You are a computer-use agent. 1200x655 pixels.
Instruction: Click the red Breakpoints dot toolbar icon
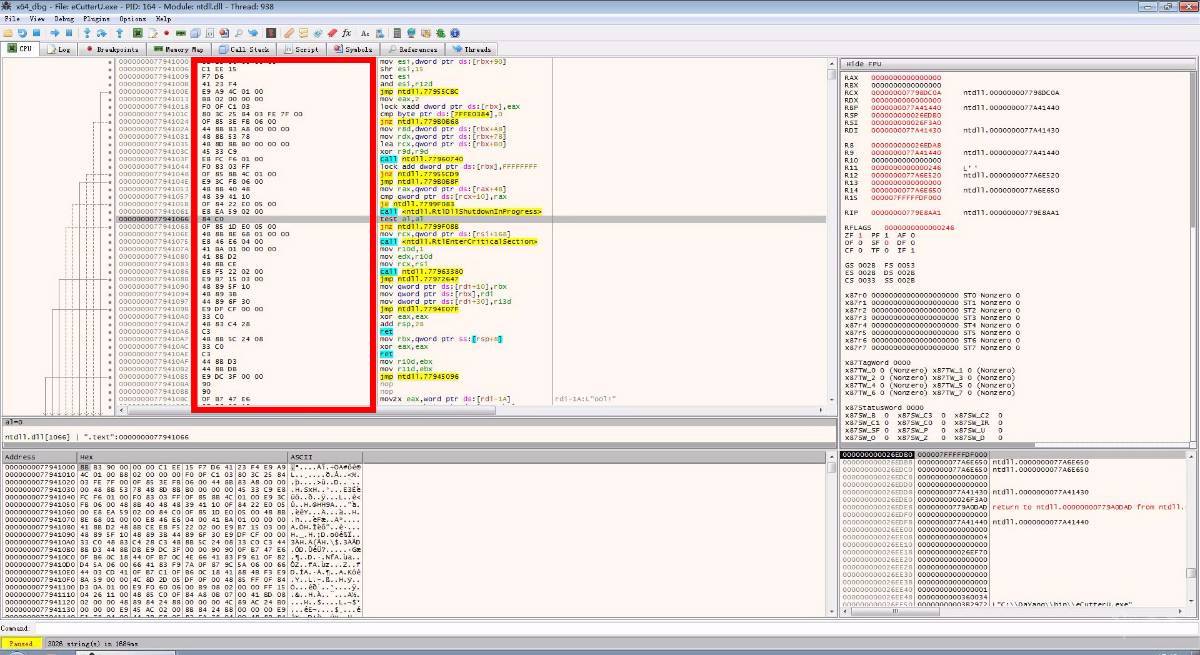167,33
